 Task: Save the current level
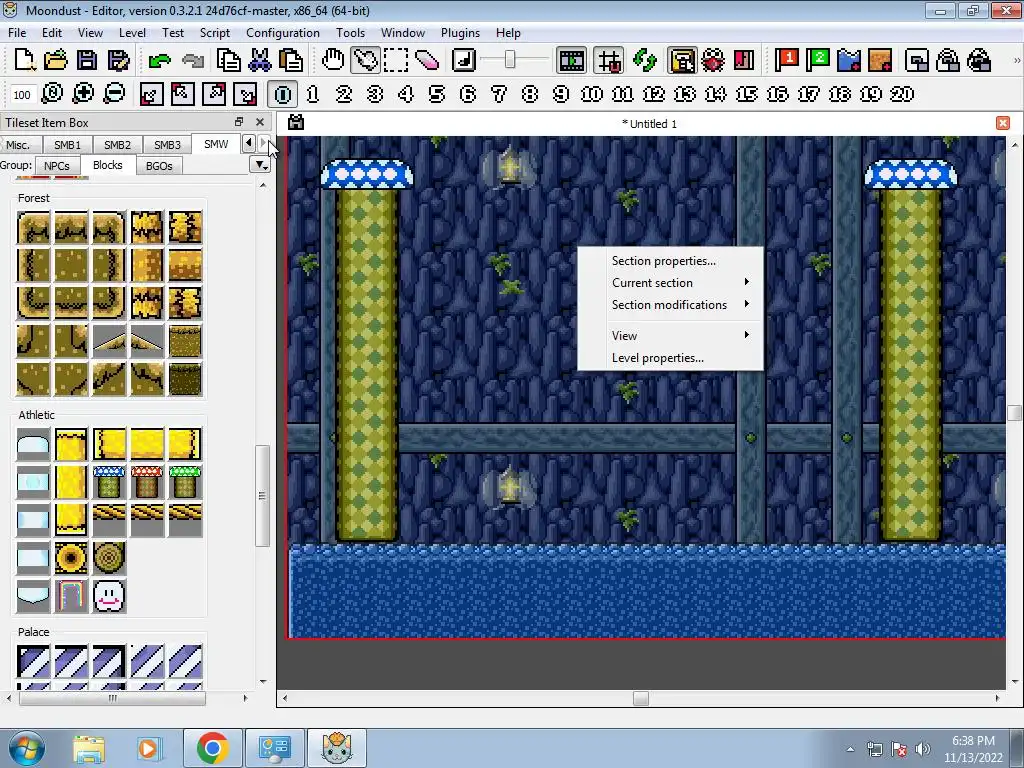87,60
